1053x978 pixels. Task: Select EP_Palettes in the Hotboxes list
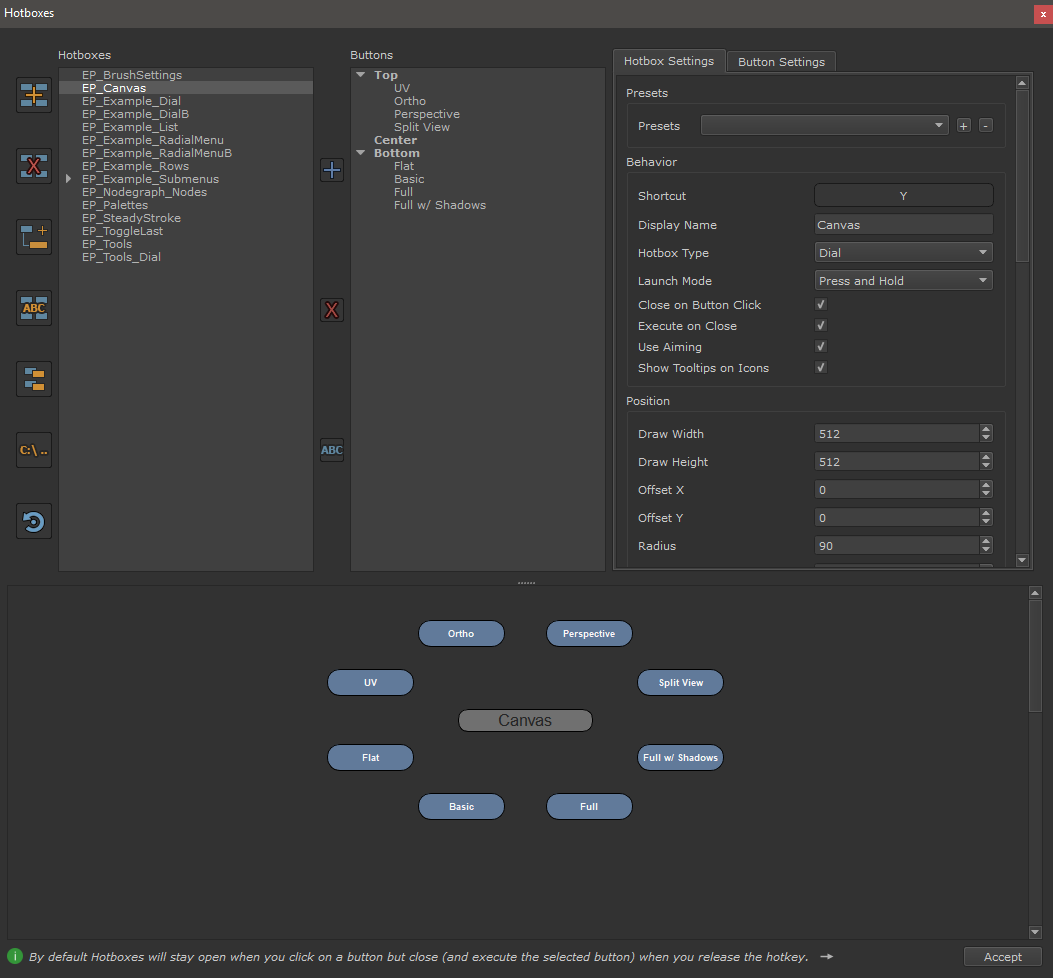coord(115,205)
